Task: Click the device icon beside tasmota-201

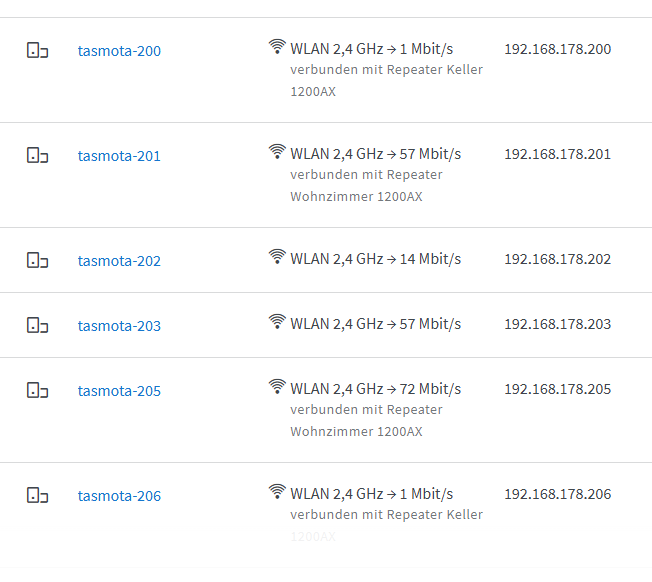Action: 37,155
